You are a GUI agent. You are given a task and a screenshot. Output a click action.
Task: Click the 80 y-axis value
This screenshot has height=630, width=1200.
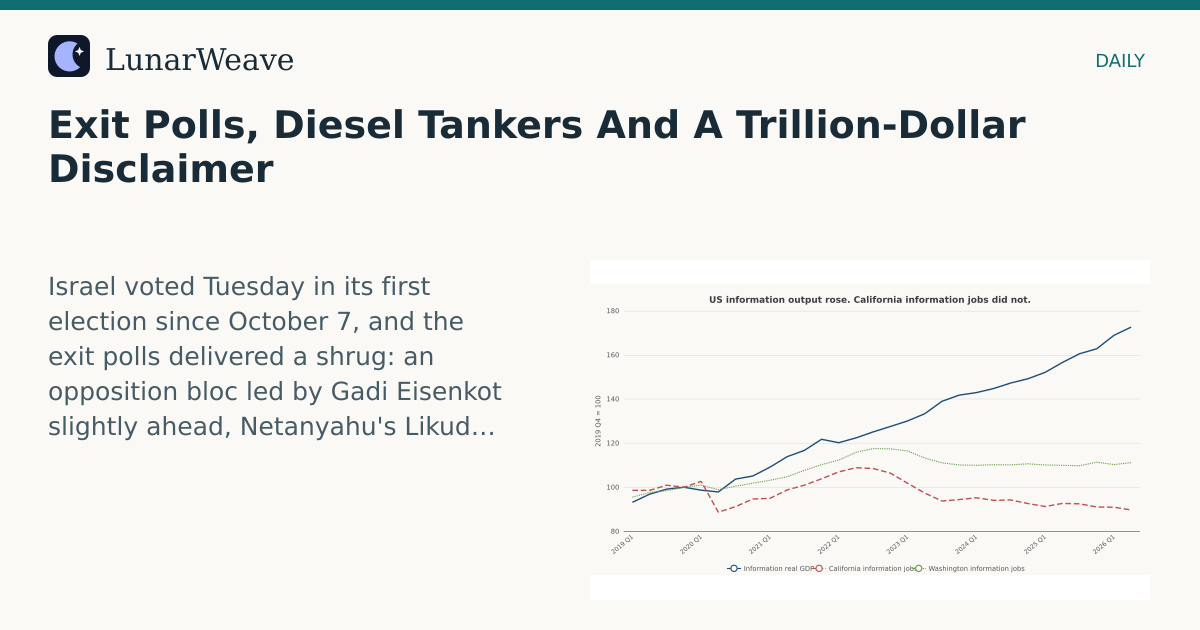point(615,531)
